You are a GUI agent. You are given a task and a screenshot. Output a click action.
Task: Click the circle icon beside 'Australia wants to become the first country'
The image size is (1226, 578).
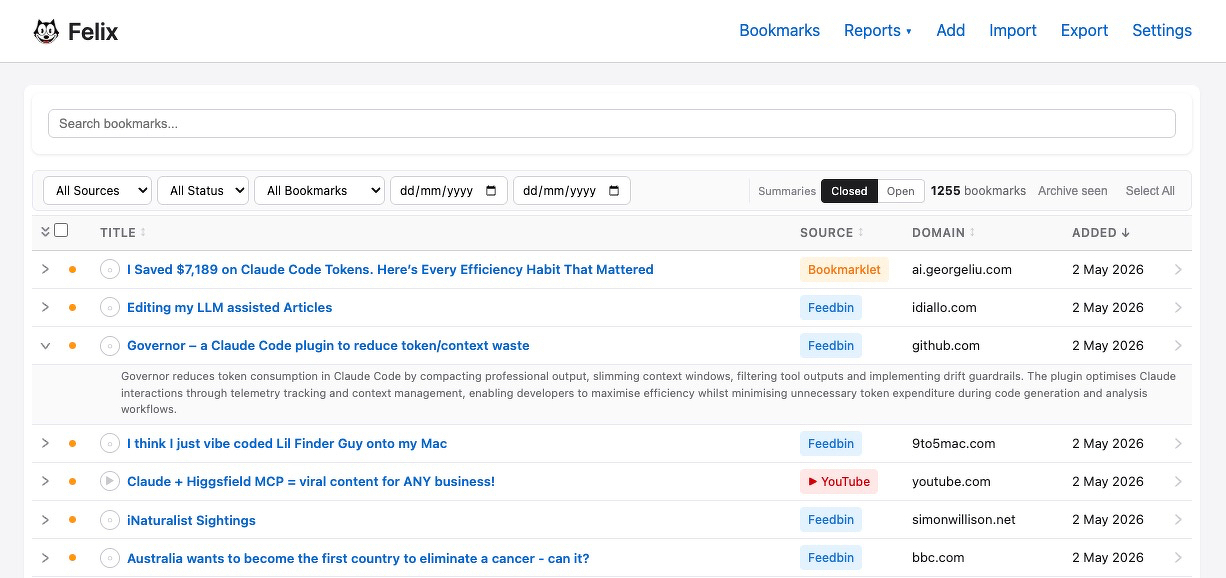click(x=110, y=558)
